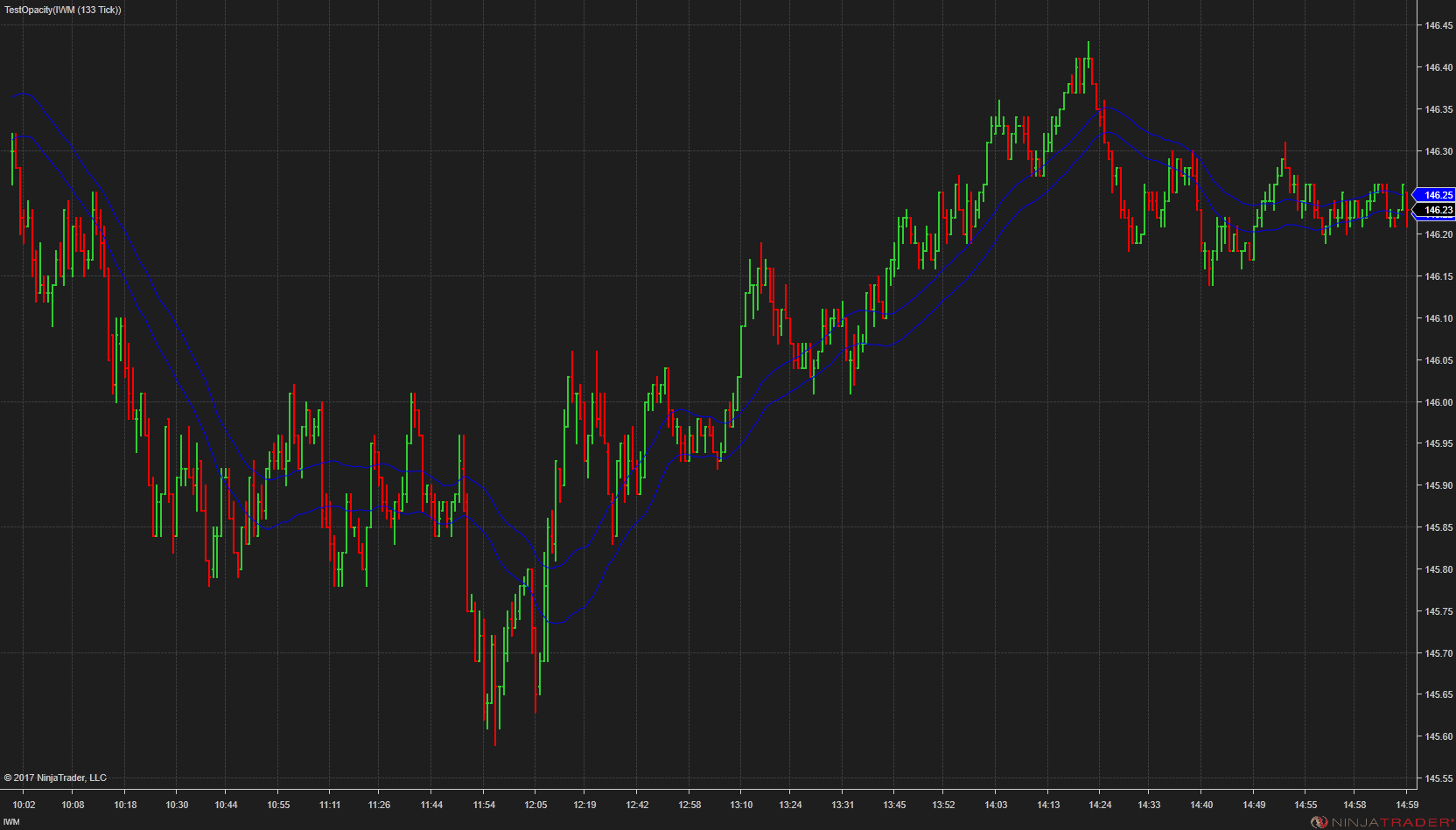Click the 12:58 time axis label
This screenshot has height=830, width=1456.
689,805
